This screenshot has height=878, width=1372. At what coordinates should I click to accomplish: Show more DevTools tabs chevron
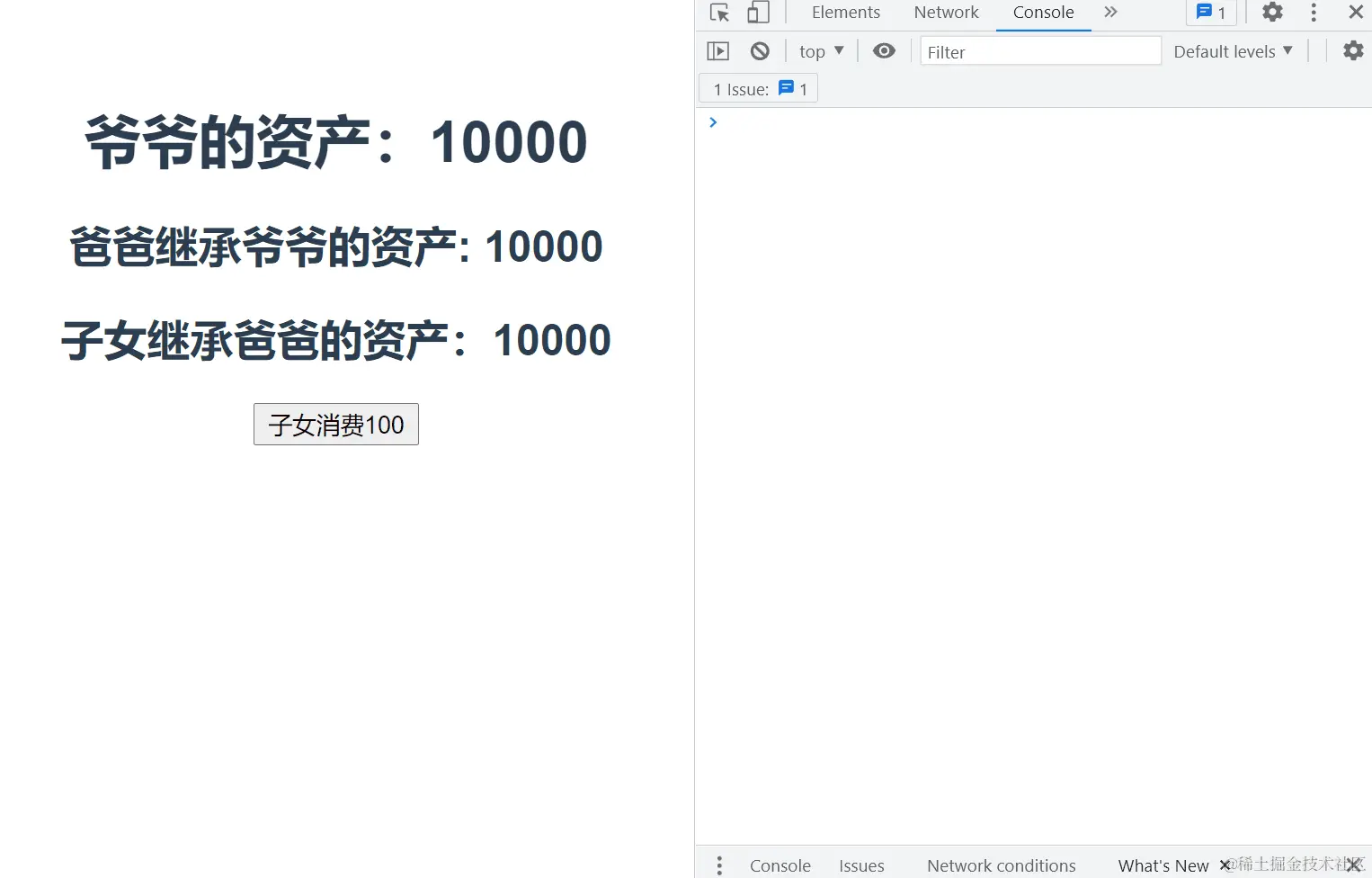point(1110,13)
